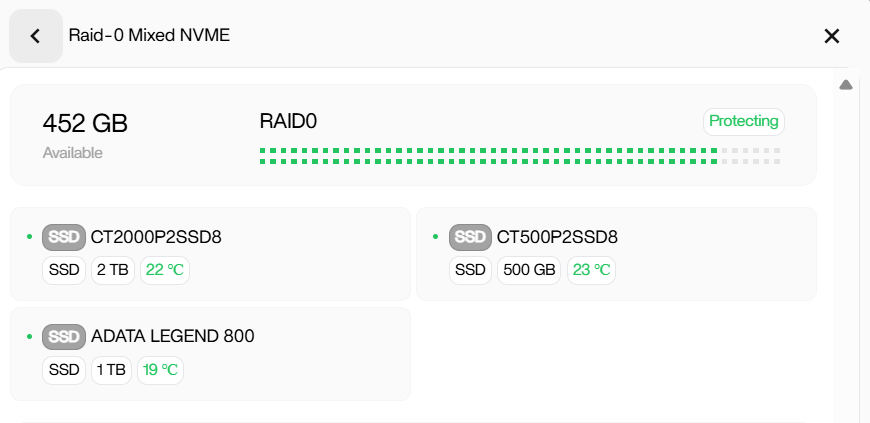
Task: Click the 500 GB capacity tag
Action: (x=526, y=270)
